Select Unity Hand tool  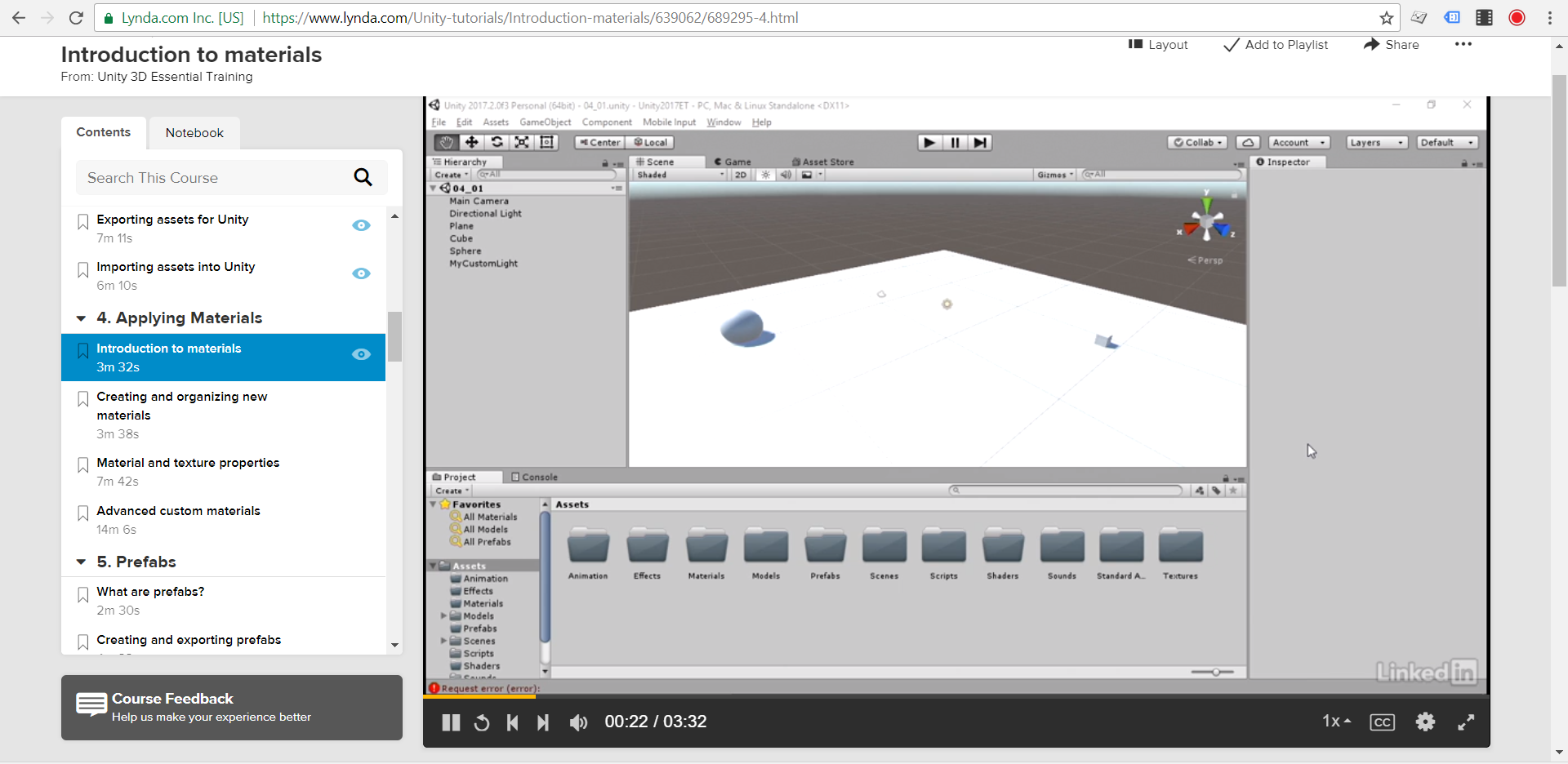[x=446, y=142]
